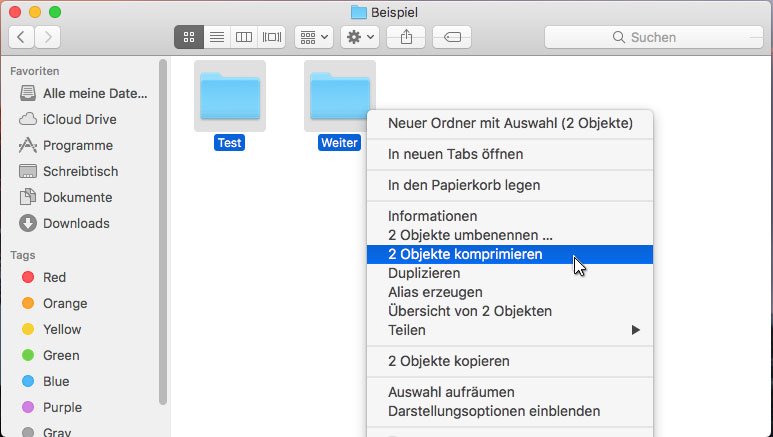Select the Gray tag
This screenshot has width=773, height=437.
[46, 432]
